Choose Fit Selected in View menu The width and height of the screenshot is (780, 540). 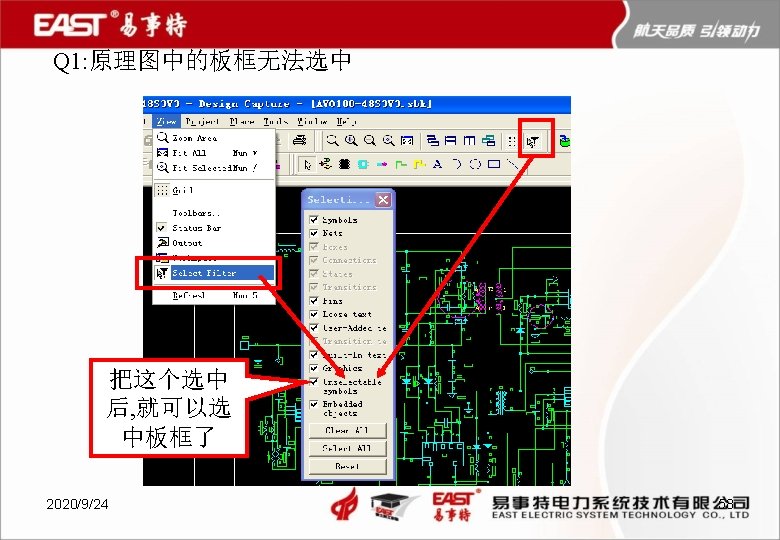coord(214,168)
